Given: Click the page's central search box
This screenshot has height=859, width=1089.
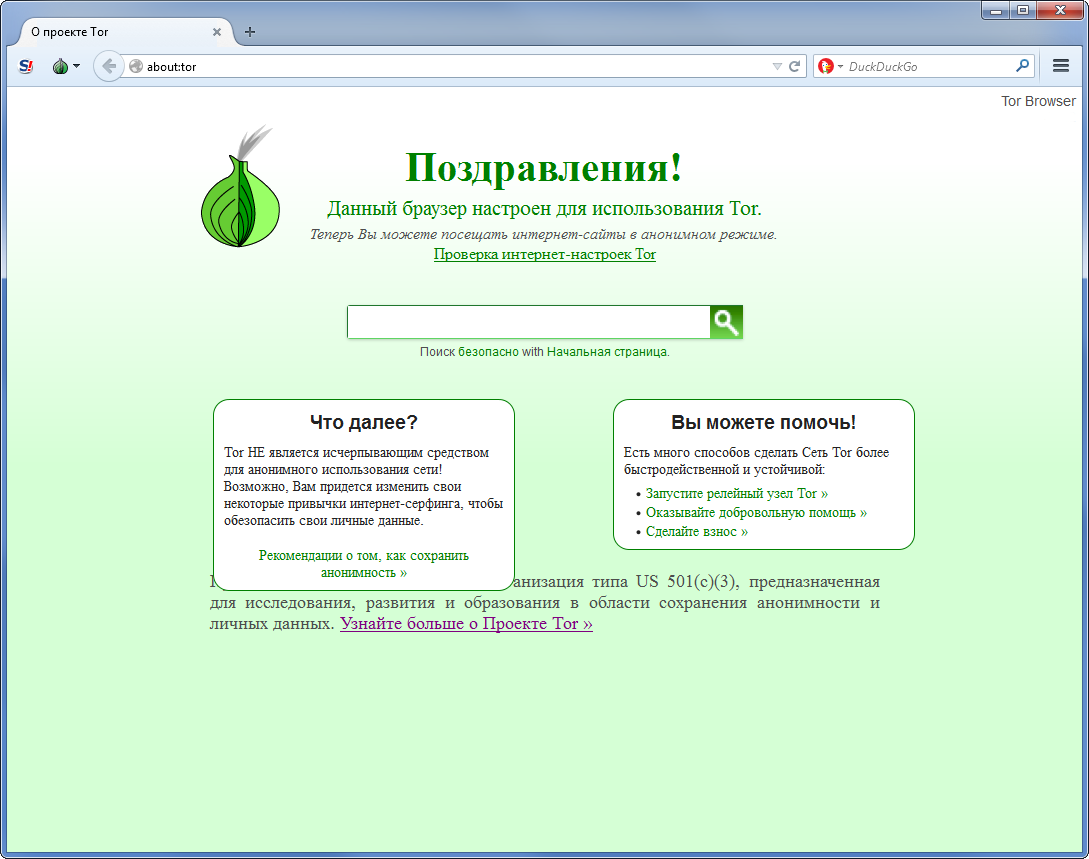Looking at the screenshot, I should click(529, 322).
